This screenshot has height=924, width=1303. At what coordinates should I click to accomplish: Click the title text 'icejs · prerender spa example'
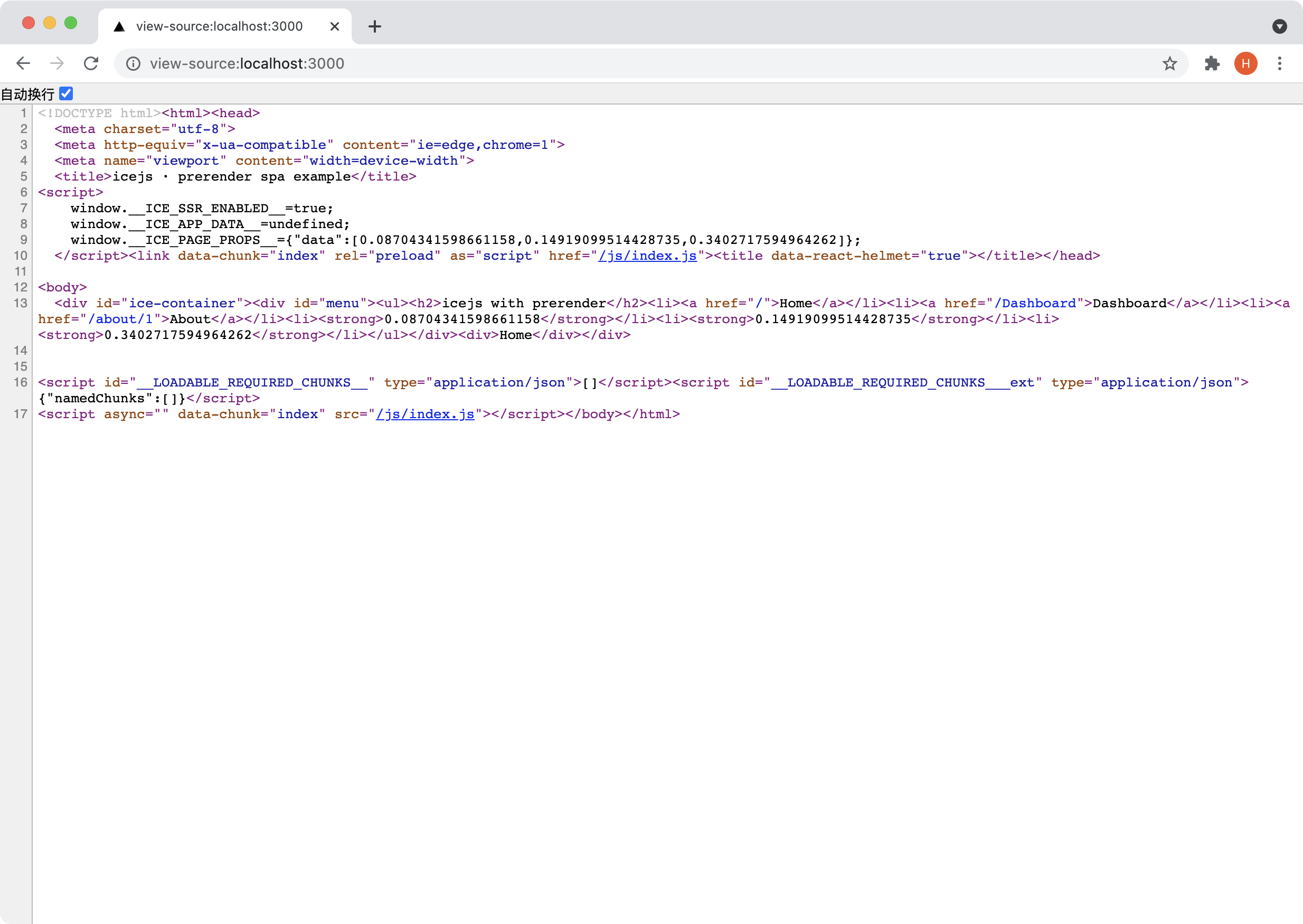[x=231, y=176]
